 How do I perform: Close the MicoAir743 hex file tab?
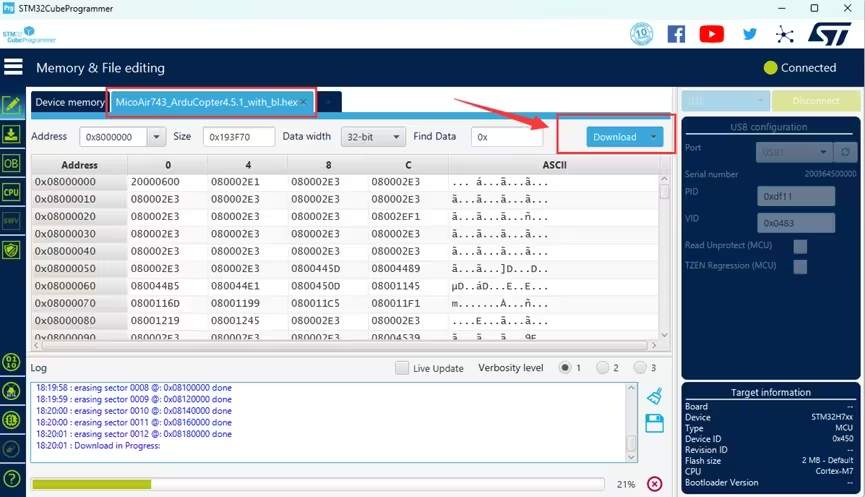[x=303, y=103]
